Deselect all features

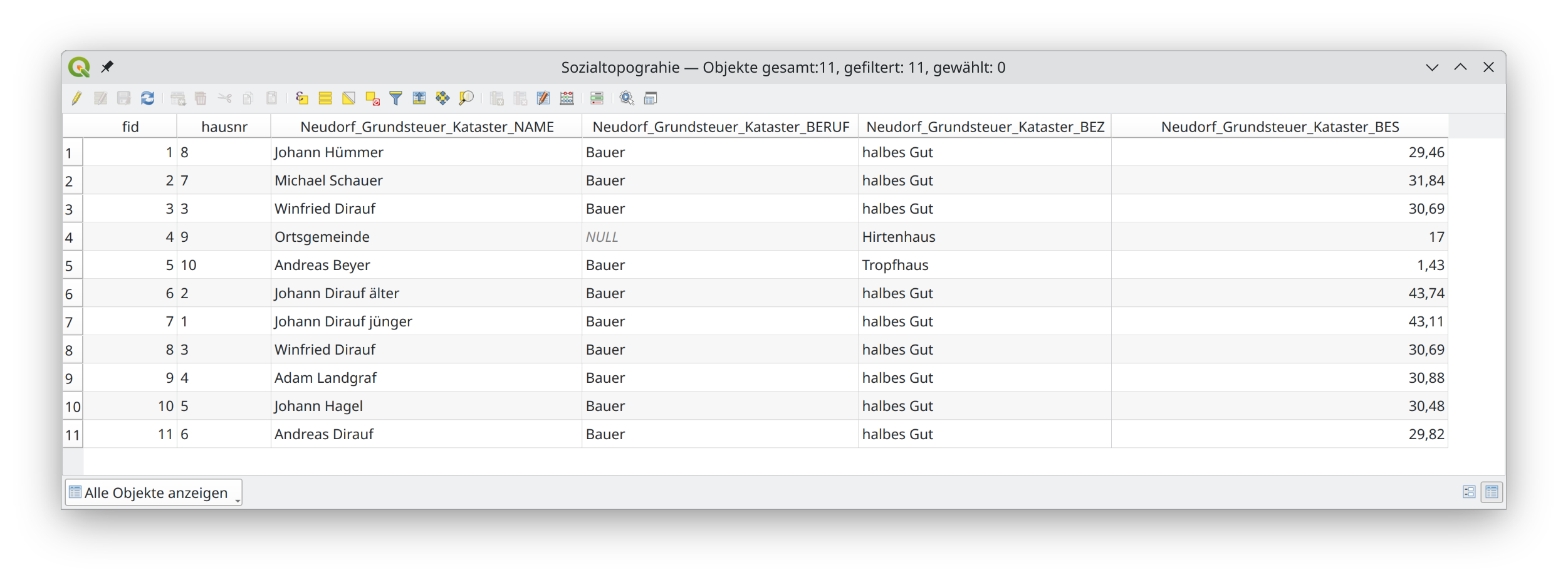click(372, 98)
